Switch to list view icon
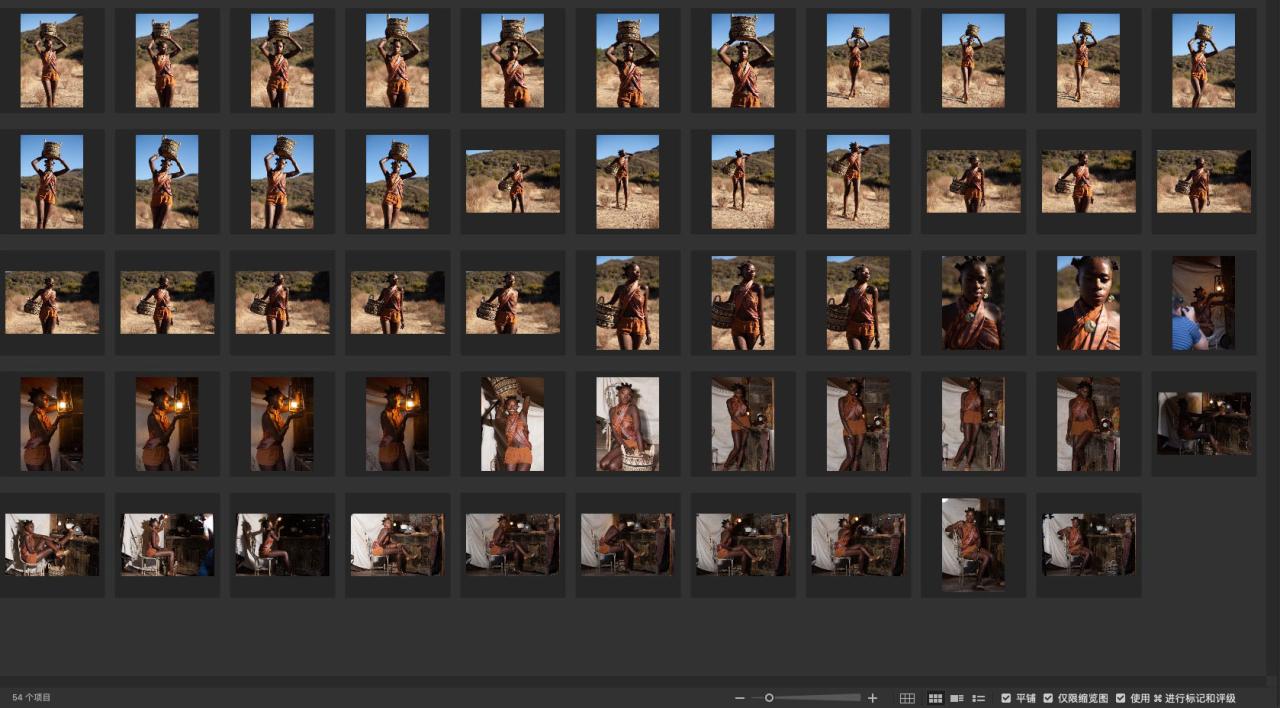The image size is (1280, 708). click(x=979, y=698)
